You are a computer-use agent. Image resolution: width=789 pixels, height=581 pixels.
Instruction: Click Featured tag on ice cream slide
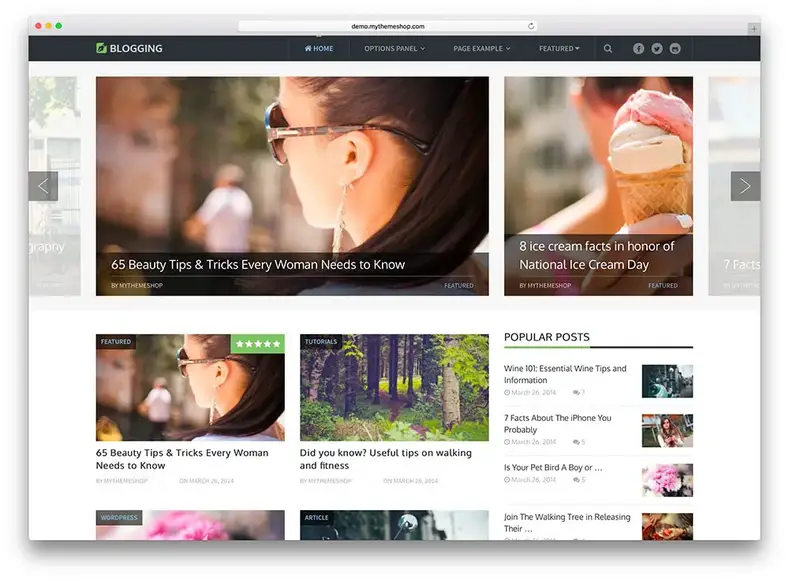(x=663, y=286)
